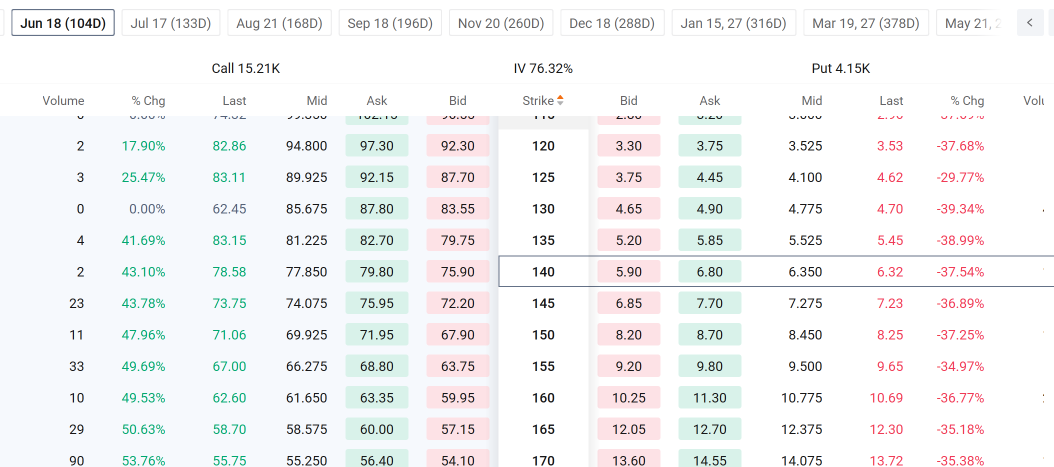
Task: Pick the Jan 15, 27 (316D) expiration
Action: click(x=733, y=23)
